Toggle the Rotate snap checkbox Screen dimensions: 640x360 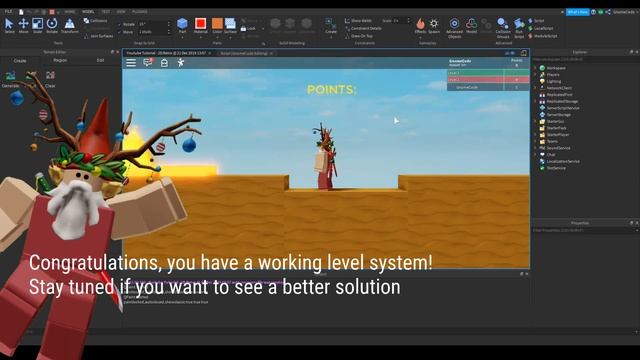click(119, 24)
